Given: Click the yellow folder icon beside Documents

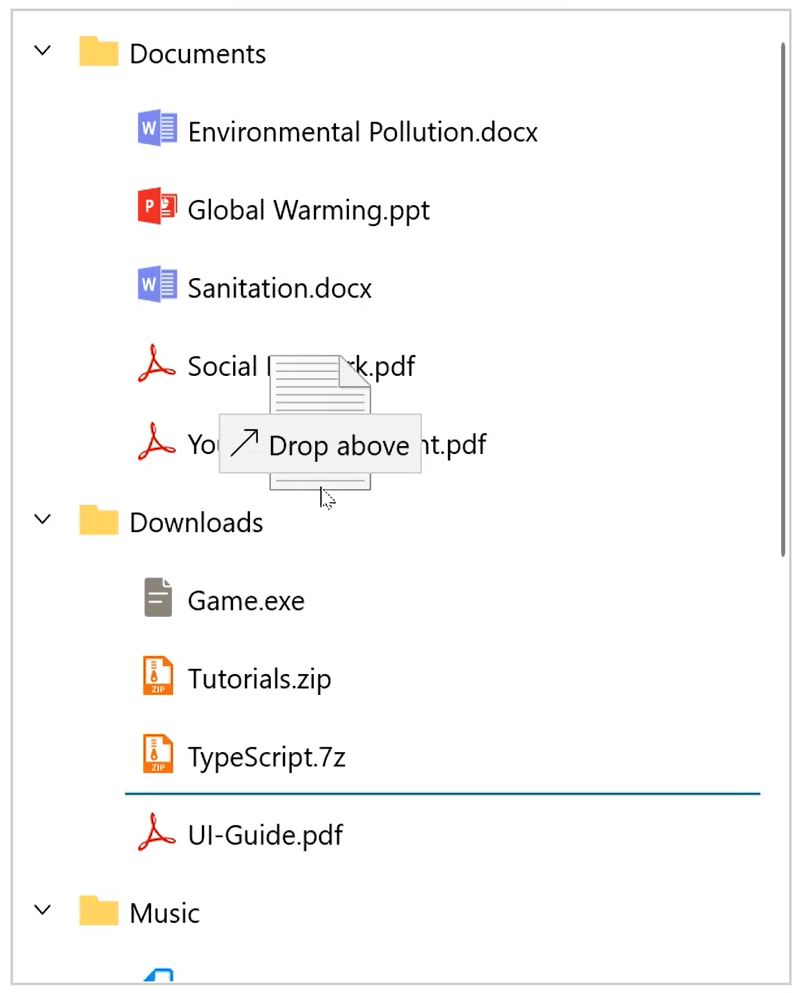Looking at the screenshot, I should click(98, 51).
